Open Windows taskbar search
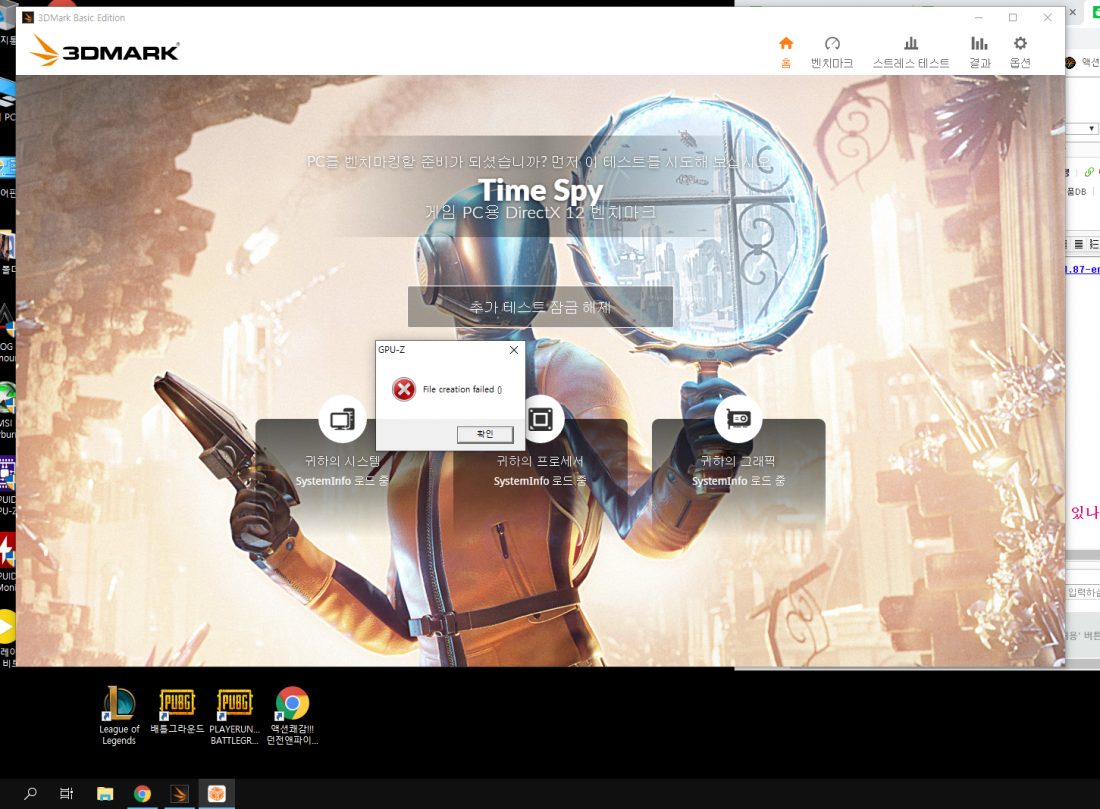 [x=31, y=794]
